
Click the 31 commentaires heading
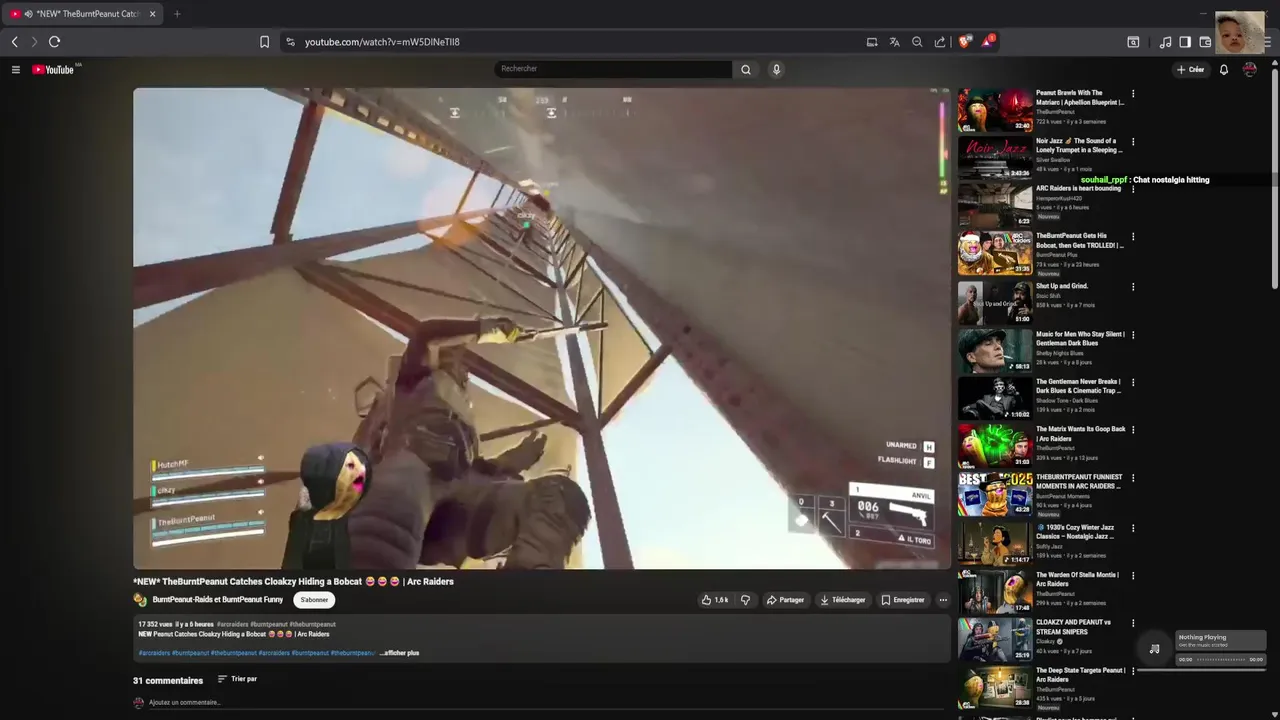[x=168, y=681]
